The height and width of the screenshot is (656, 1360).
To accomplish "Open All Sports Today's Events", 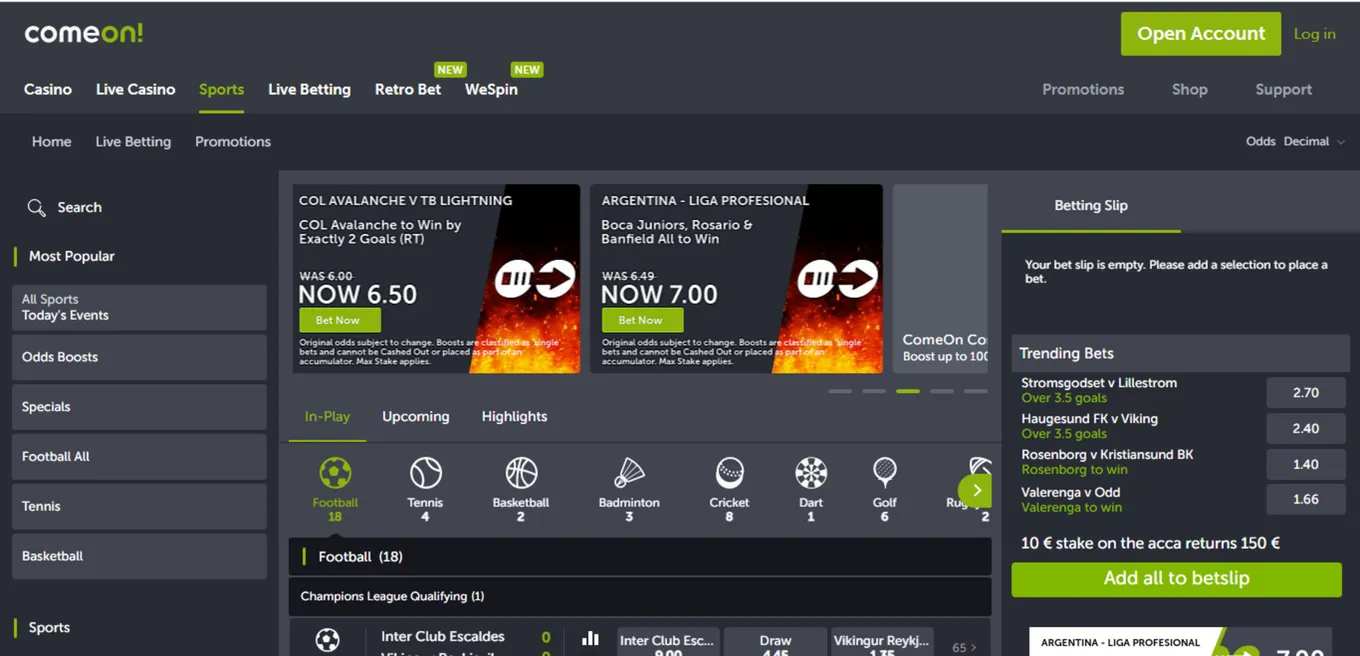I will pyautogui.click(x=139, y=307).
